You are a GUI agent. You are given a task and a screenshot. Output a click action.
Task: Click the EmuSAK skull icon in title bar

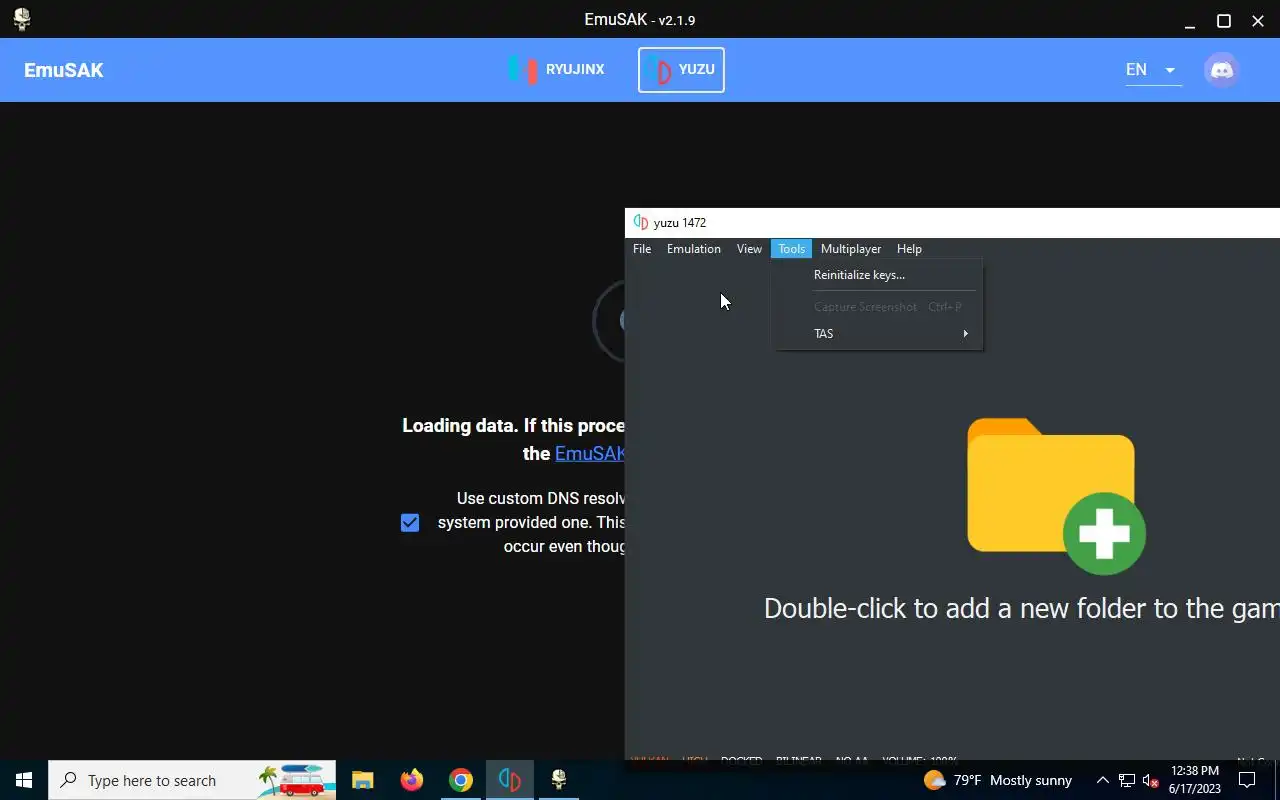[x=21, y=19]
